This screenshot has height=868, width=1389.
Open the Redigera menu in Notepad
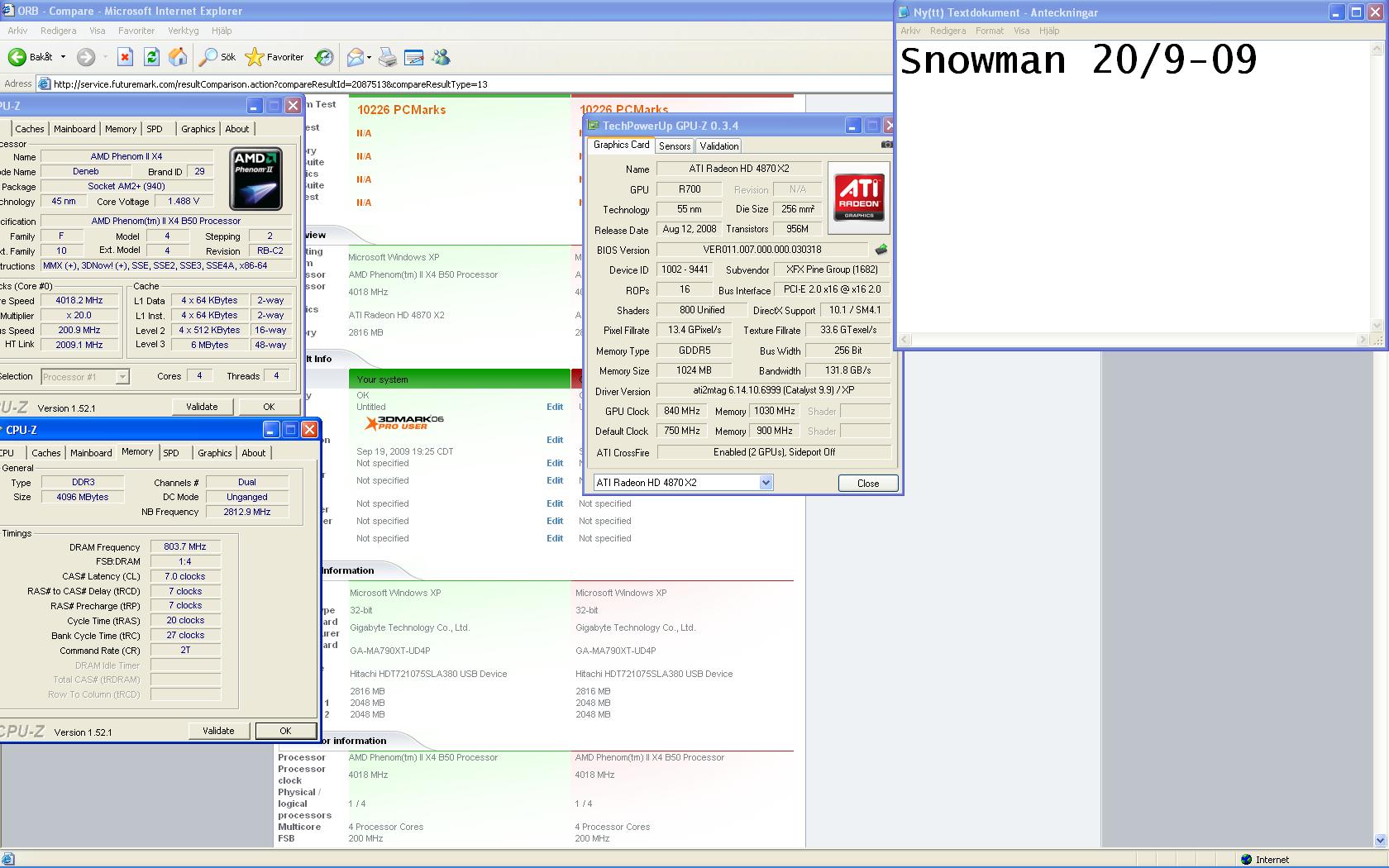click(x=947, y=31)
